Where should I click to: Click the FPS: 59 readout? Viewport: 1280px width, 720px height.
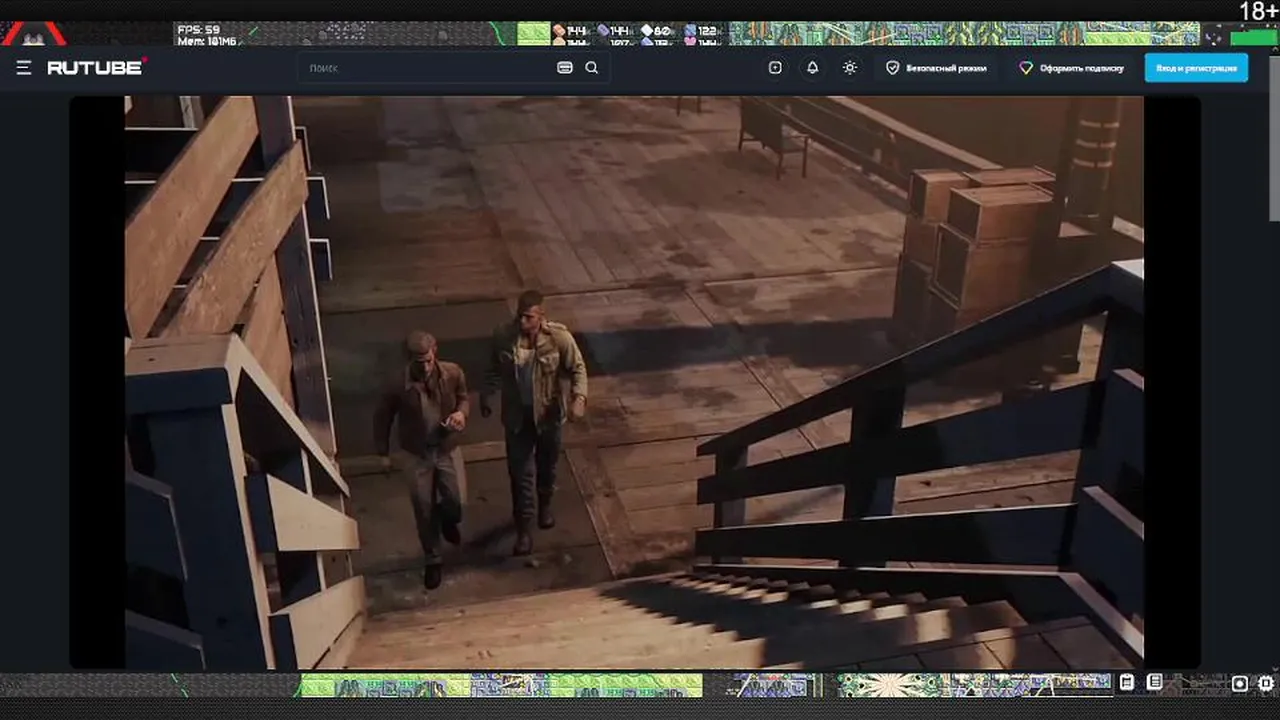tap(199, 30)
